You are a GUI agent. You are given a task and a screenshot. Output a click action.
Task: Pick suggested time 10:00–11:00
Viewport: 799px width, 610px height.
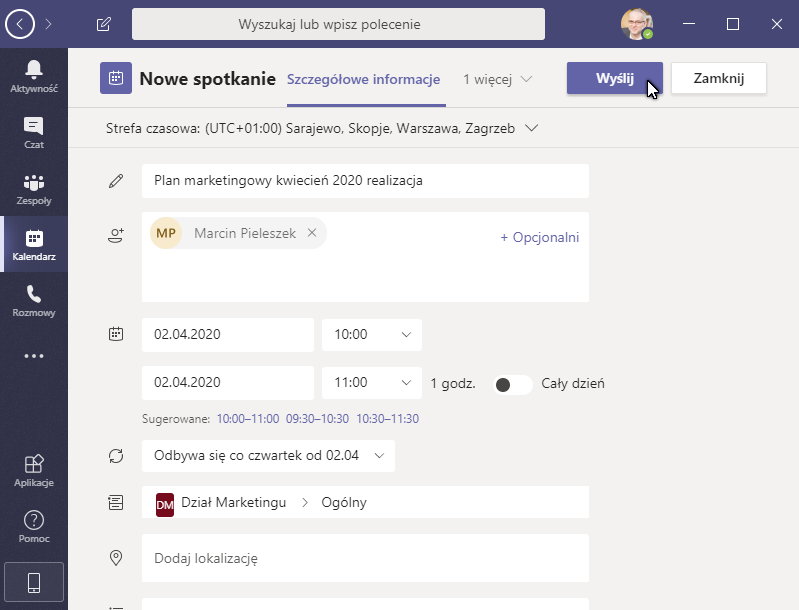248,419
